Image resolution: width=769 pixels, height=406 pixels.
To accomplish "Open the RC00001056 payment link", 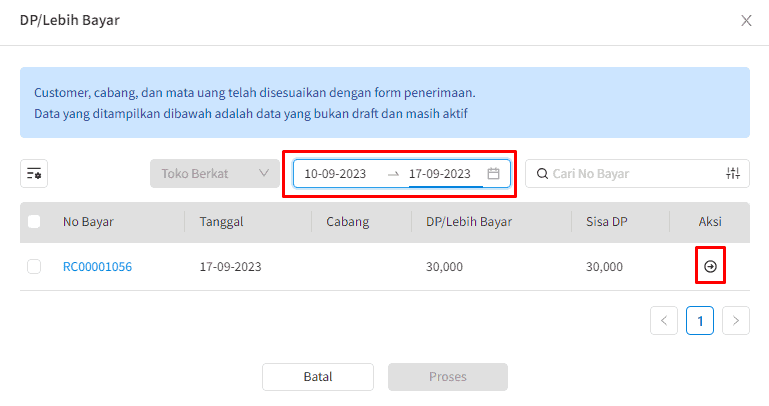I will (97, 267).
